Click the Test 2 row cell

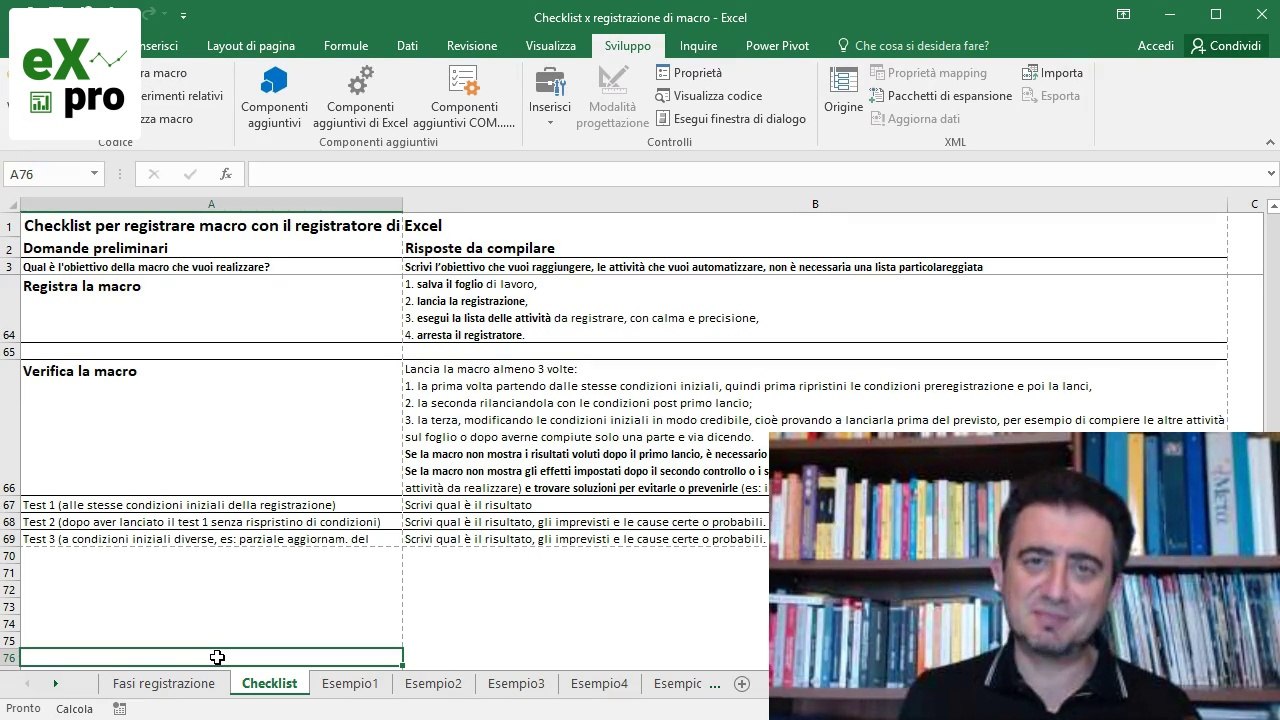(x=211, y=522)
